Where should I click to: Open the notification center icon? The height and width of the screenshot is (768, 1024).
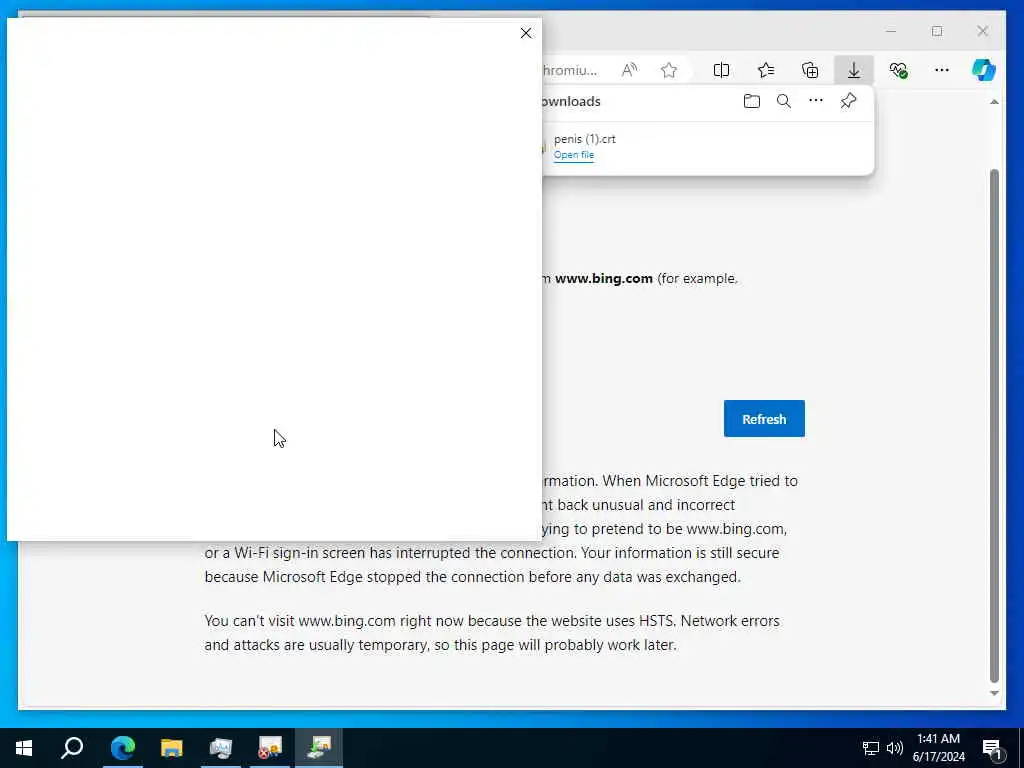pos(993,749)
